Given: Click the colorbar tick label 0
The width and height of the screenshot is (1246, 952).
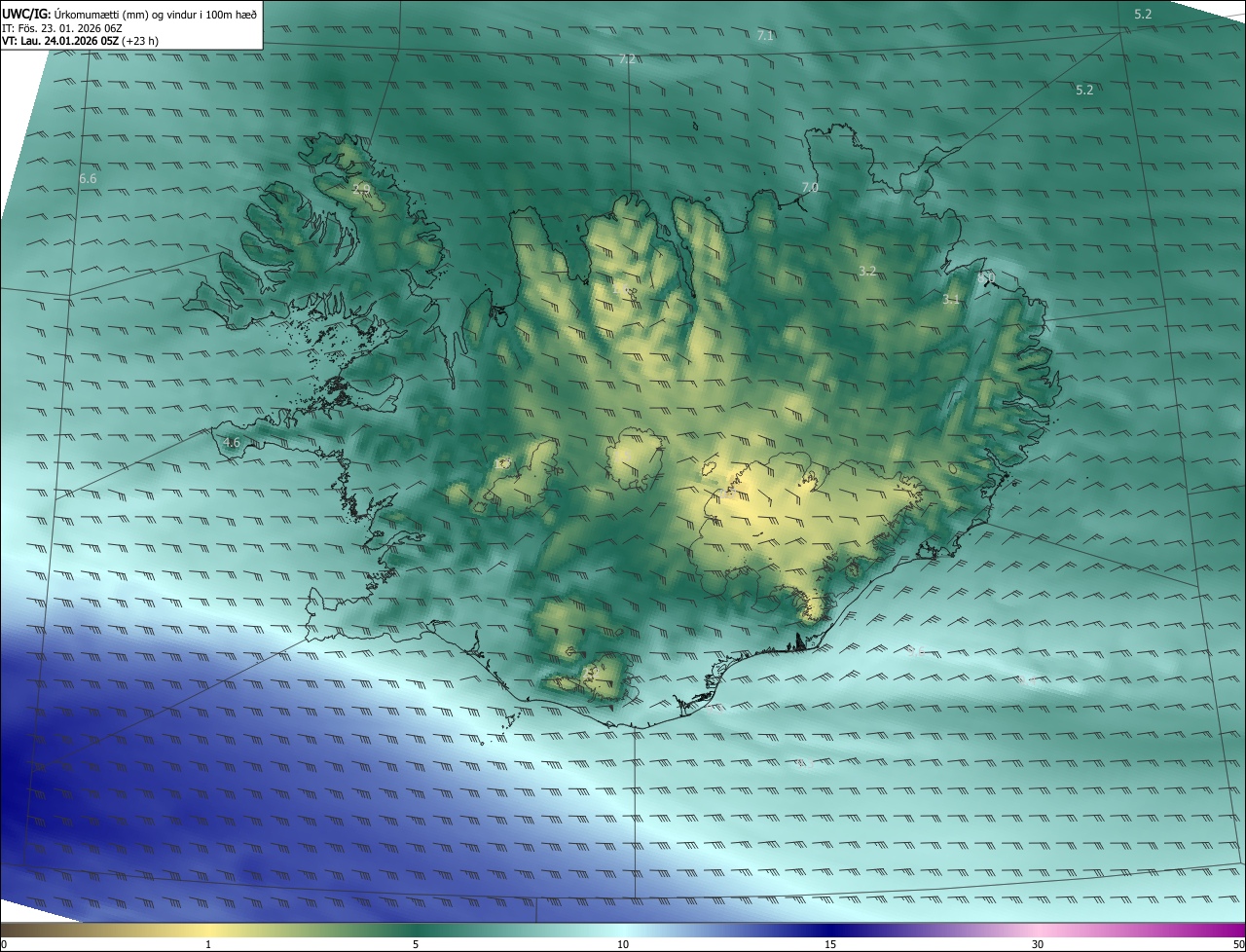Looking at the screenshot, I should click(4, 944).
